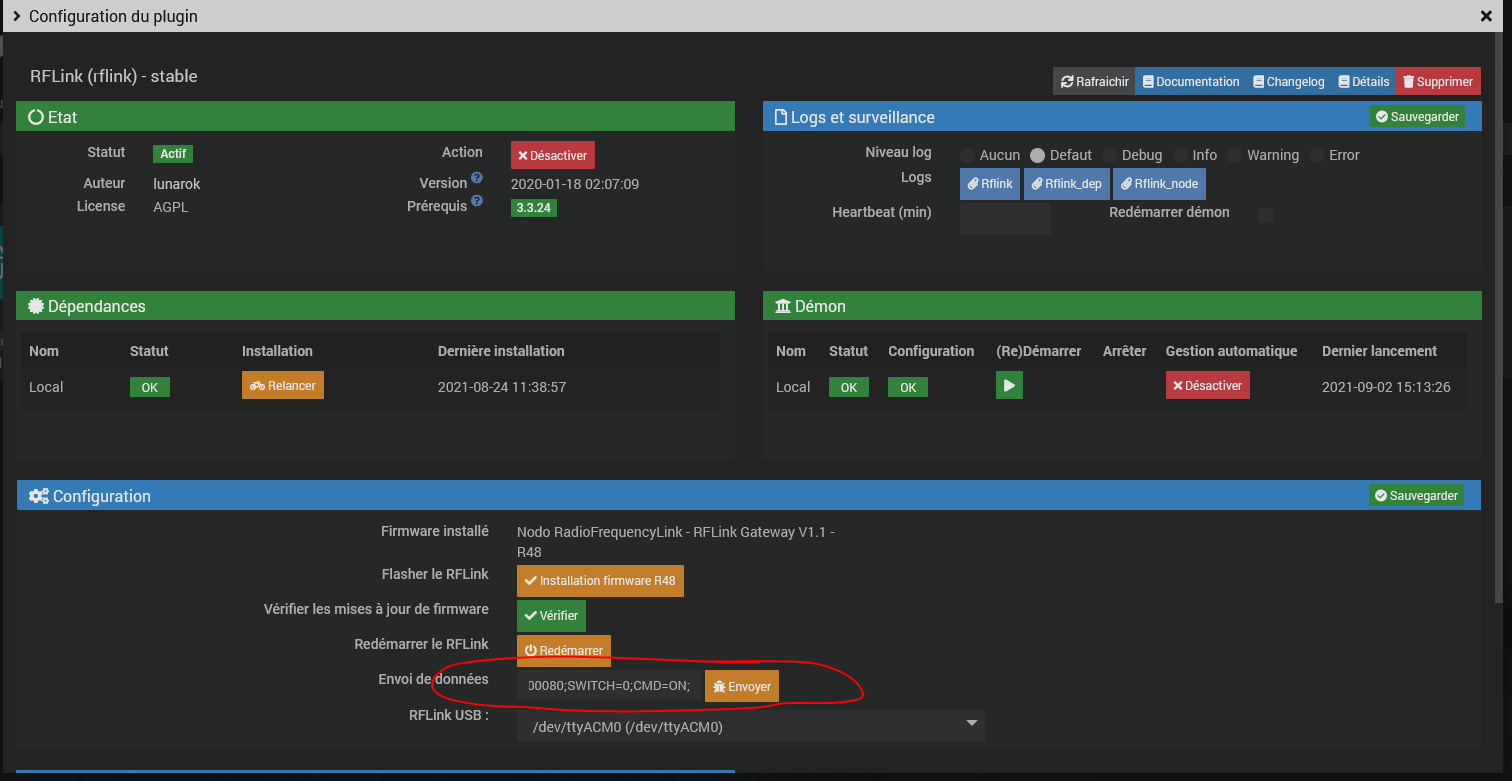This screenshot has height=781, width=1512.
Task: Open the Changelog
Action: point(1288,82)
